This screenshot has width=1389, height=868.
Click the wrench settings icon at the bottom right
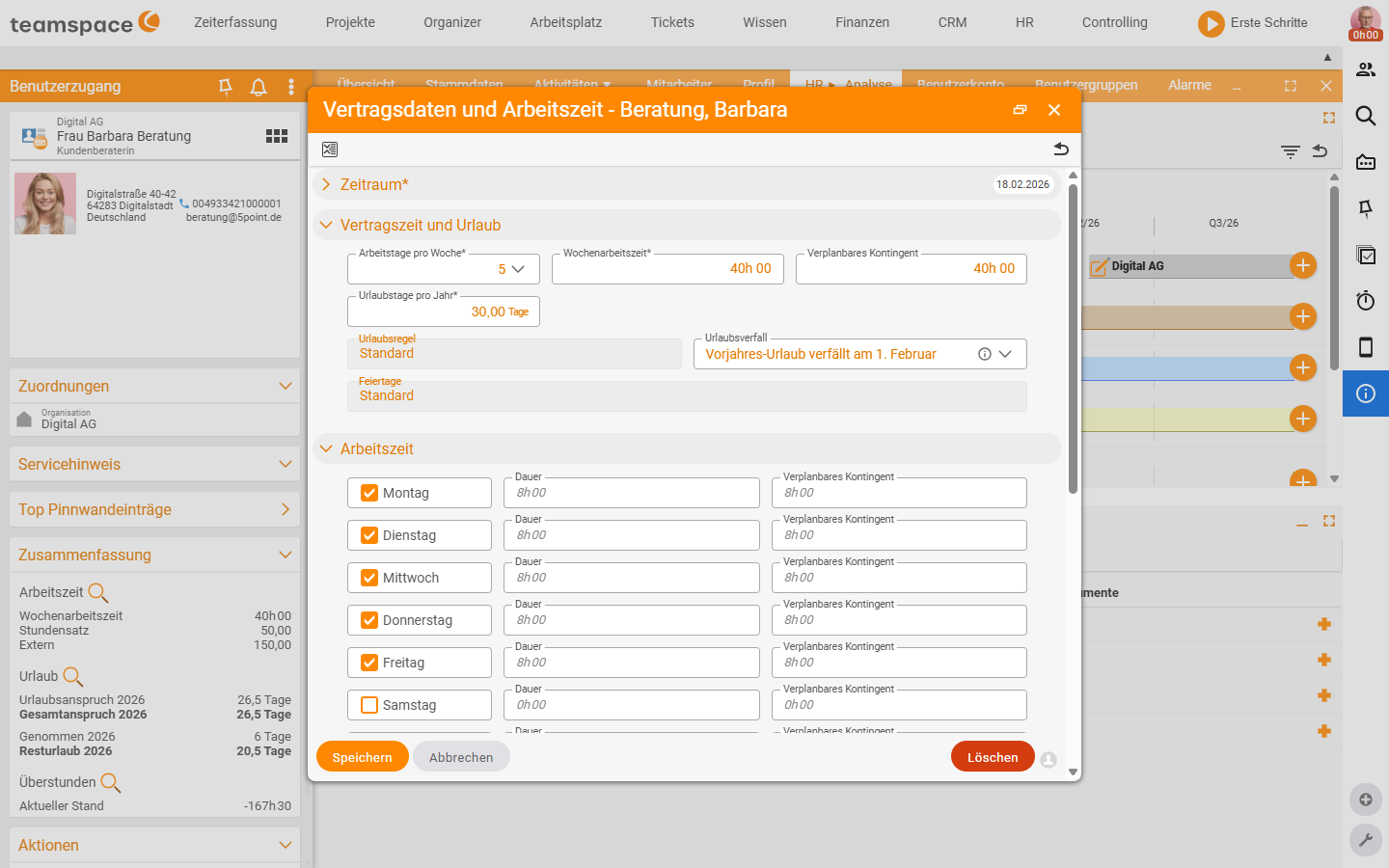pos(1366,840)
